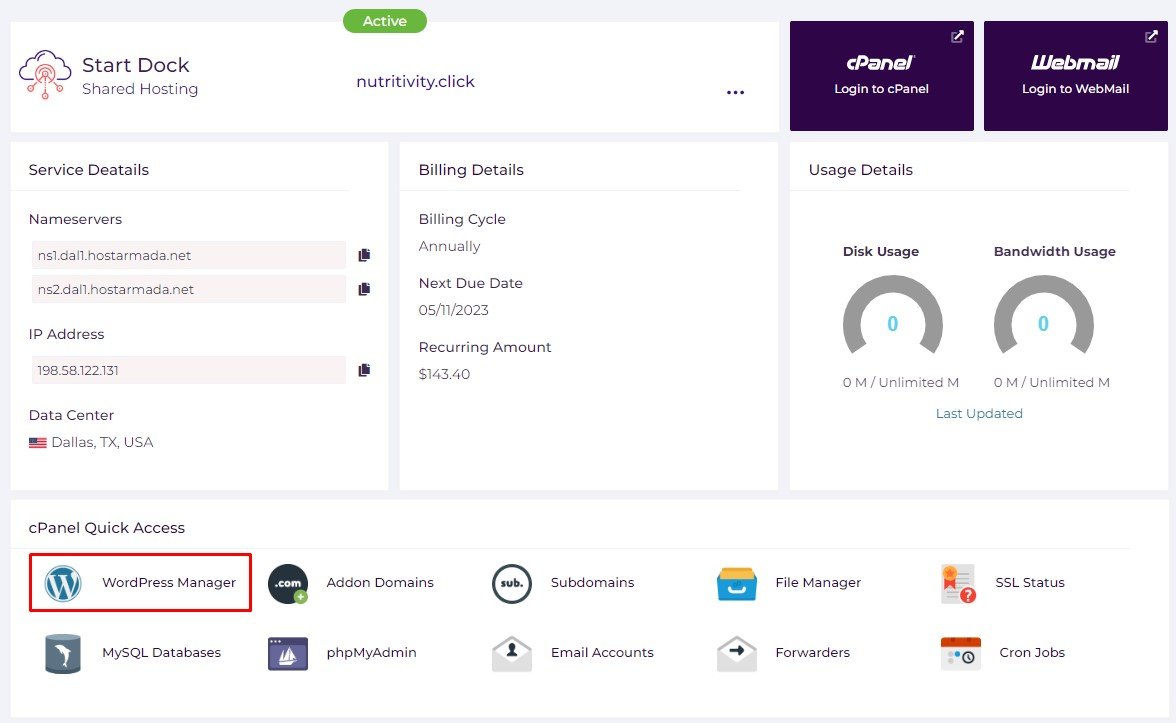Open phpMyAdmin sailboat icon

pyautogui.click(x=287, y=653)
